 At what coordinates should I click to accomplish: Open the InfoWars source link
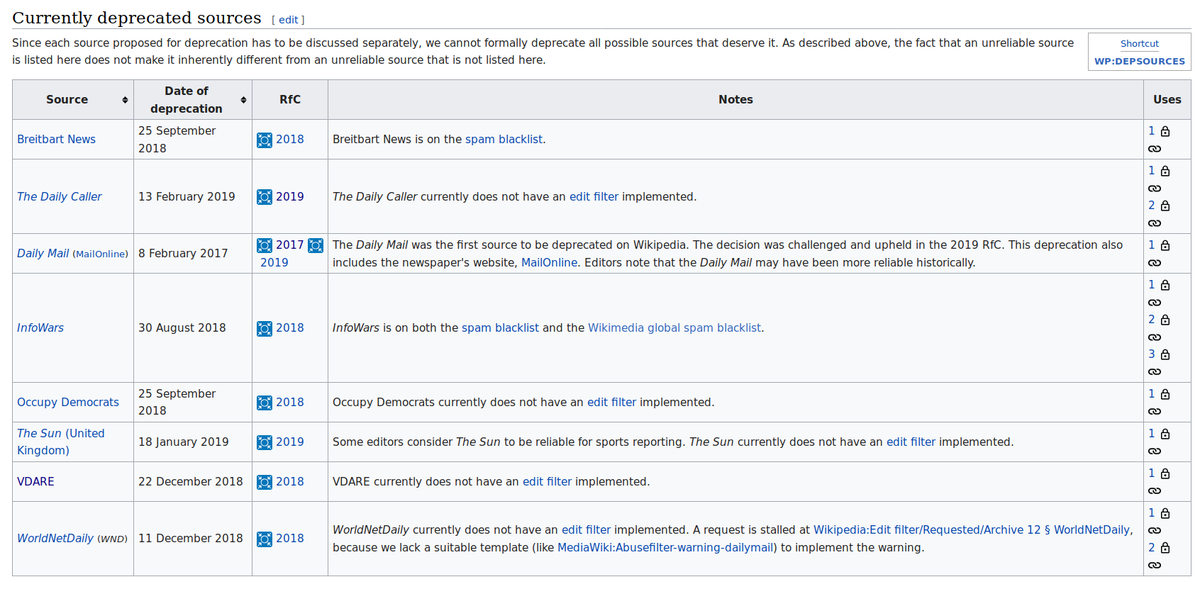[40, 328]
